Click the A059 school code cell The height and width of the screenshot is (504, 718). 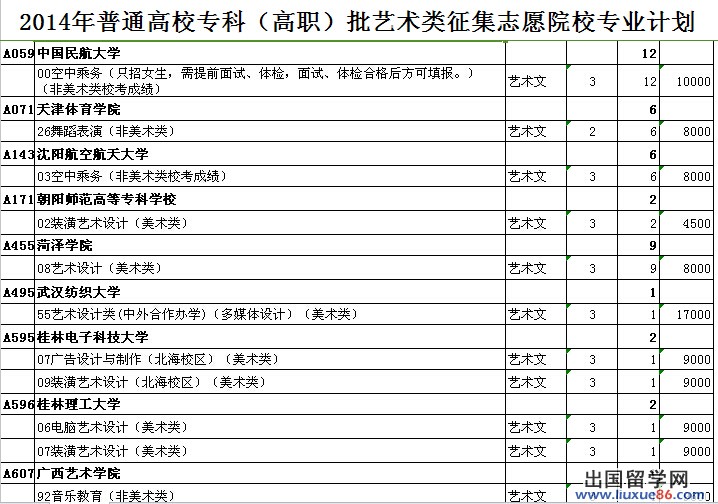[18, 53]
